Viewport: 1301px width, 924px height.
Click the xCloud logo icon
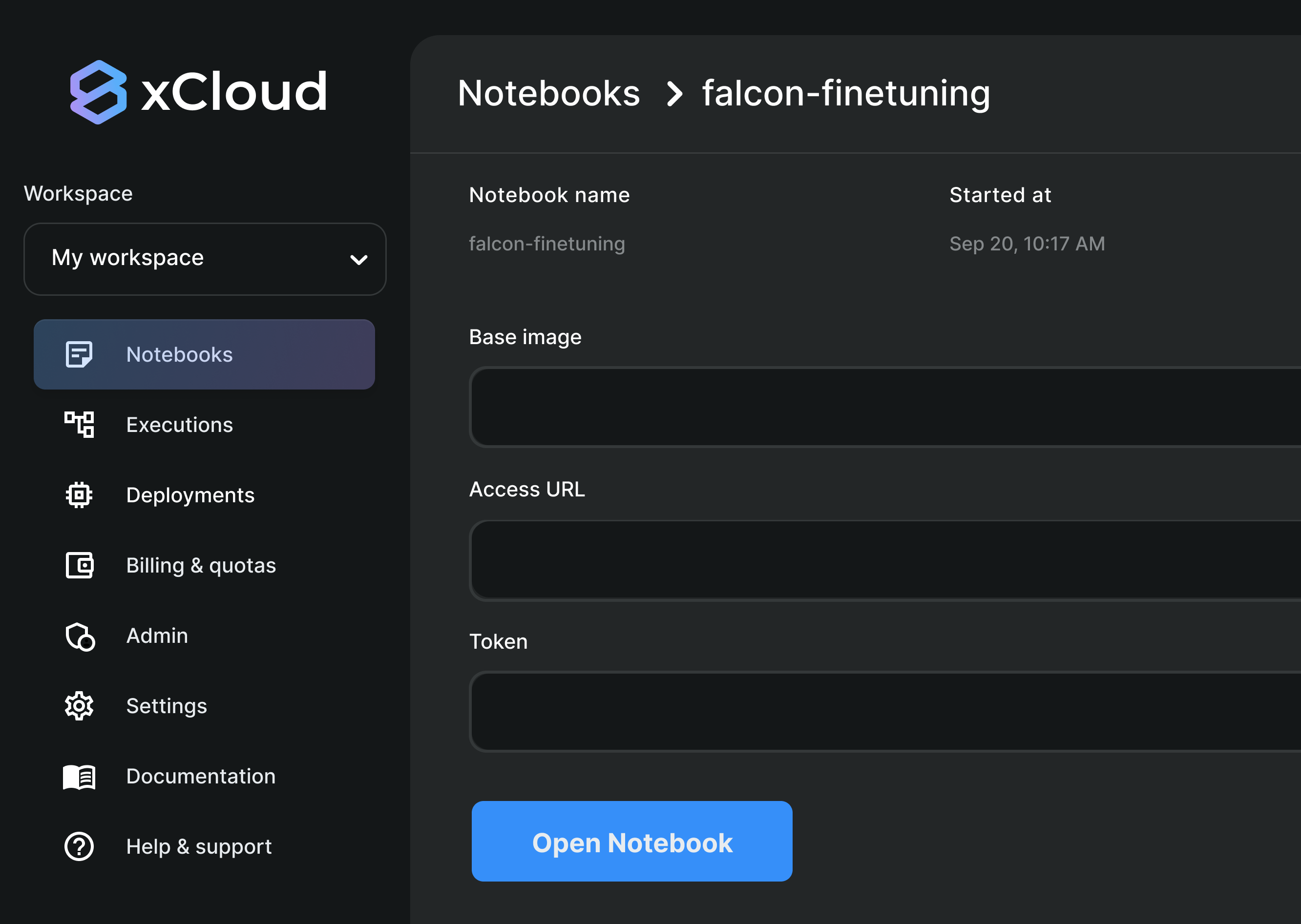(x=98, y=92)
